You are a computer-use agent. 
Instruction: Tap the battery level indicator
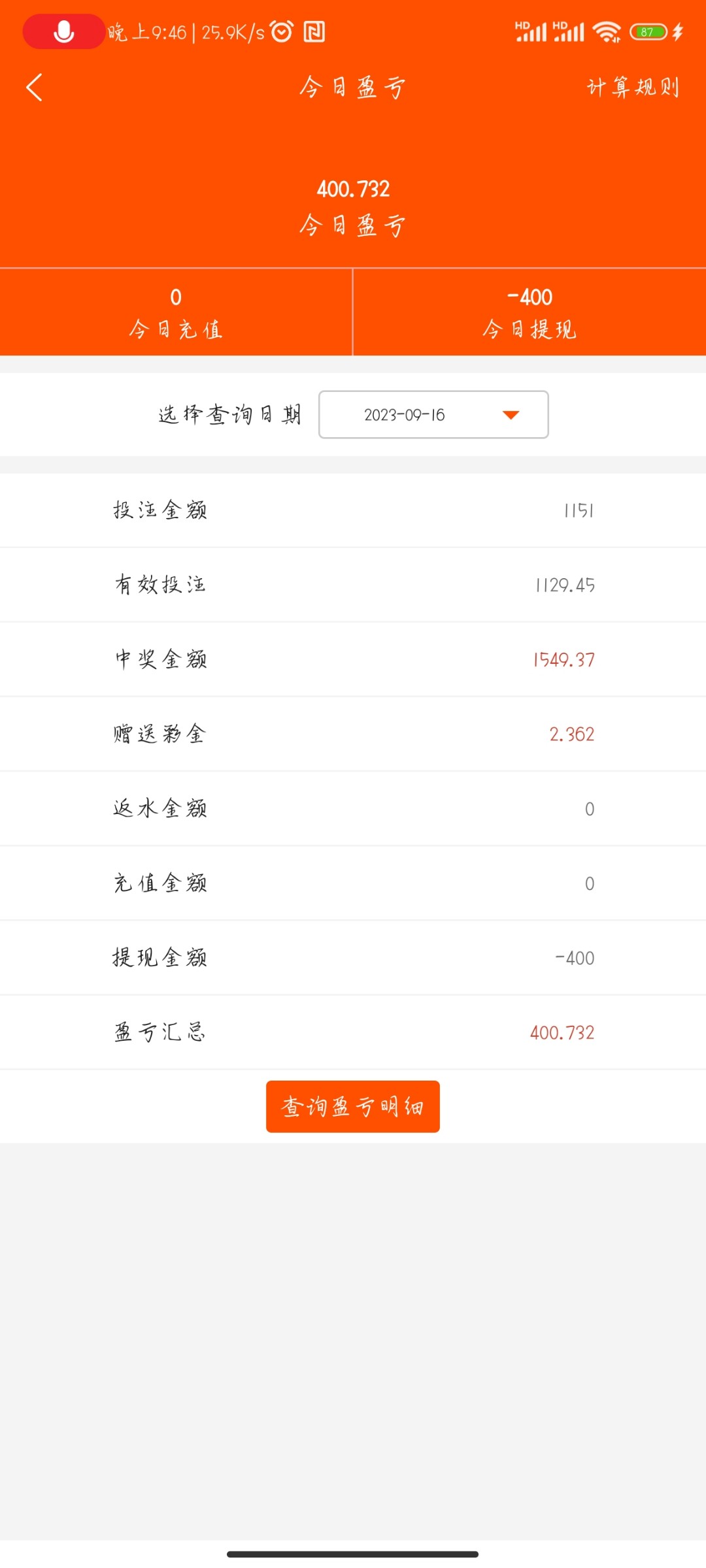tap(648, 31)
